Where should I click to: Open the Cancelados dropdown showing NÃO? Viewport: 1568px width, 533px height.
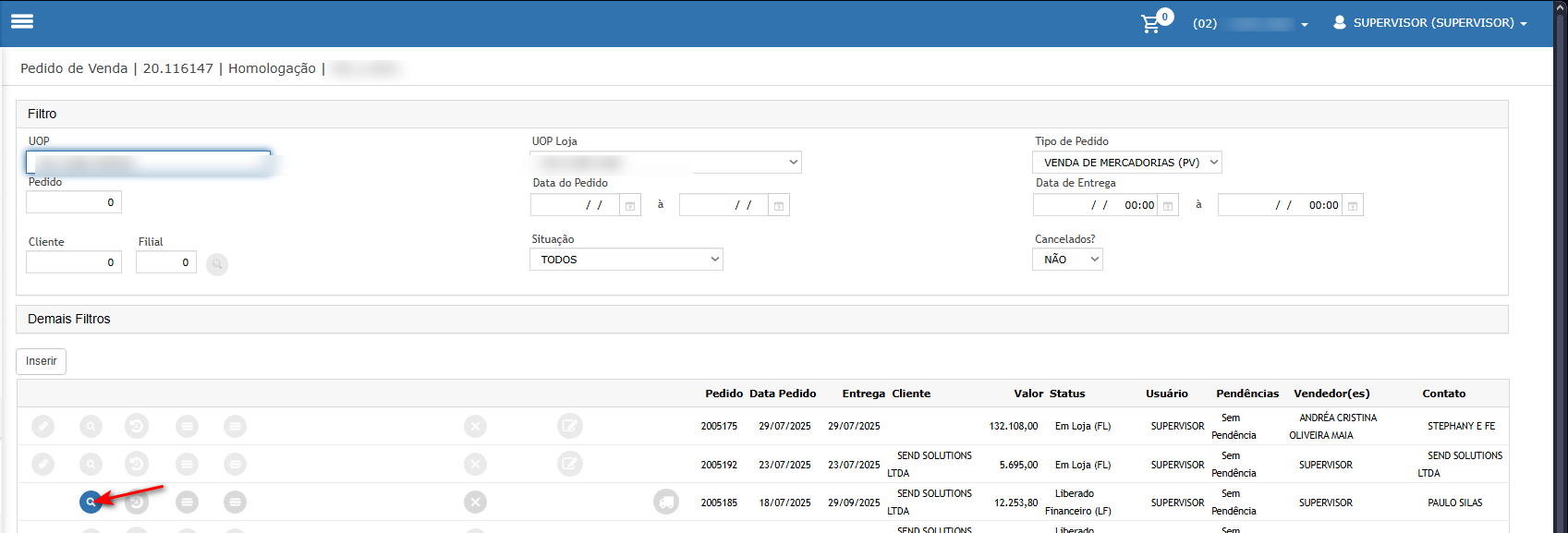click(x=1067, y=260)
